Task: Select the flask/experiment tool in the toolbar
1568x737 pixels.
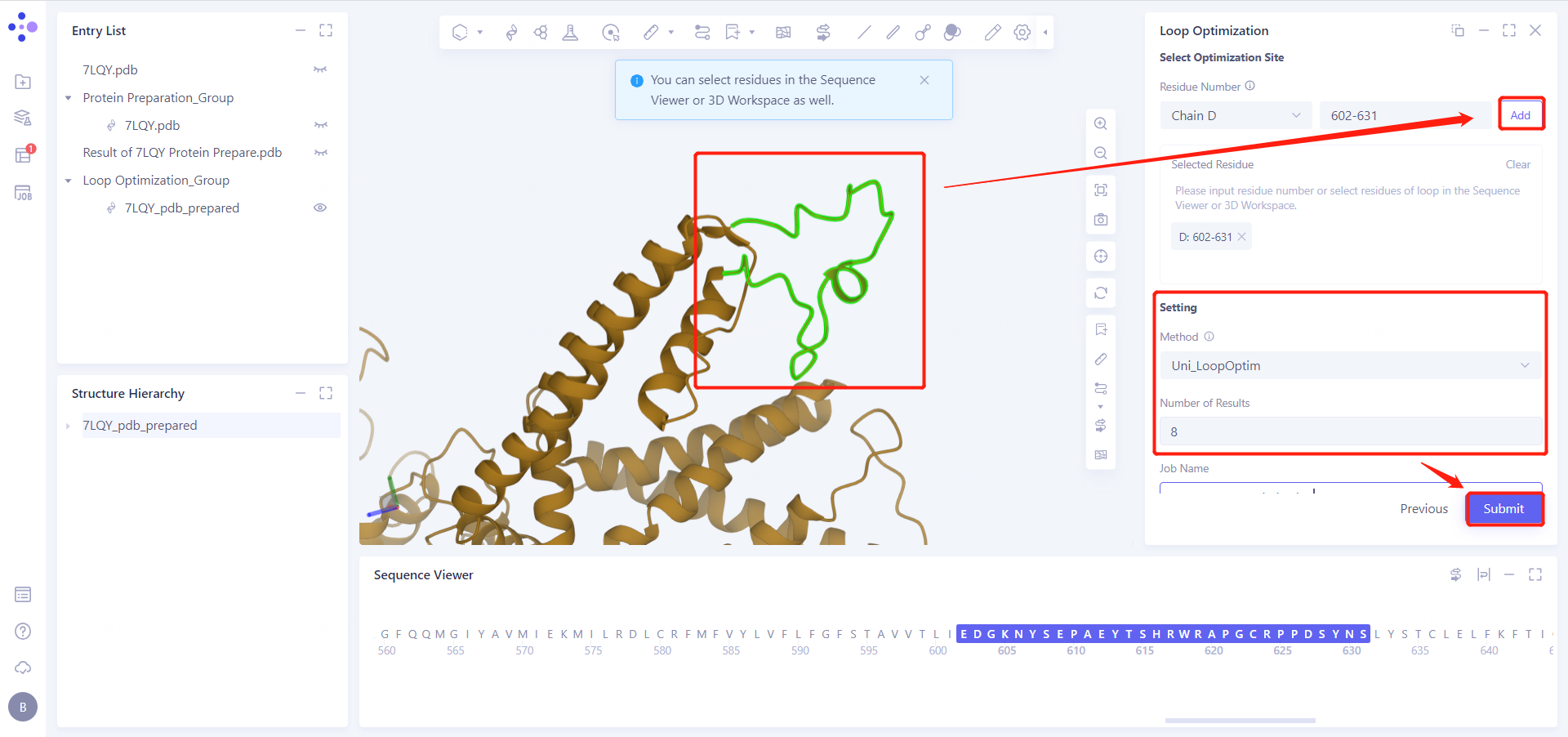Action: tap(570, 32)
